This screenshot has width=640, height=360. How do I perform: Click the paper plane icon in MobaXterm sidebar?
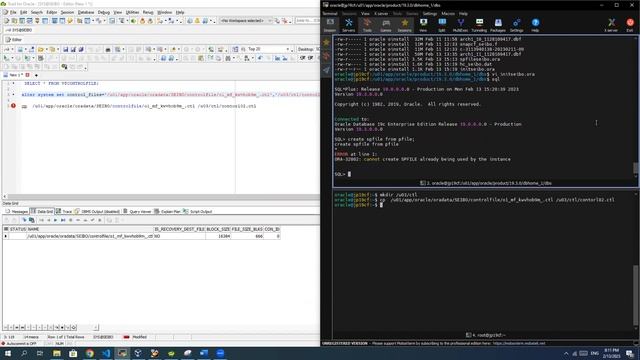click(326, 70)
